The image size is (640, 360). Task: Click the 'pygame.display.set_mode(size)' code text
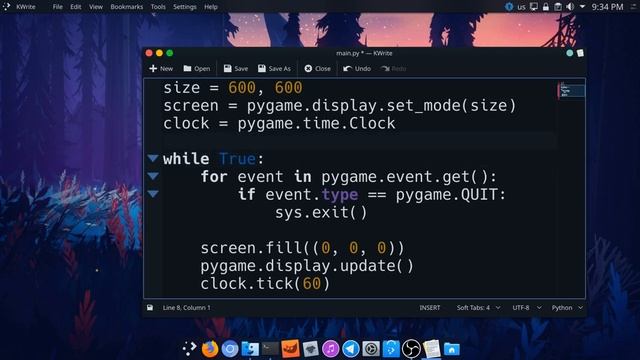[x=381, y=106]
